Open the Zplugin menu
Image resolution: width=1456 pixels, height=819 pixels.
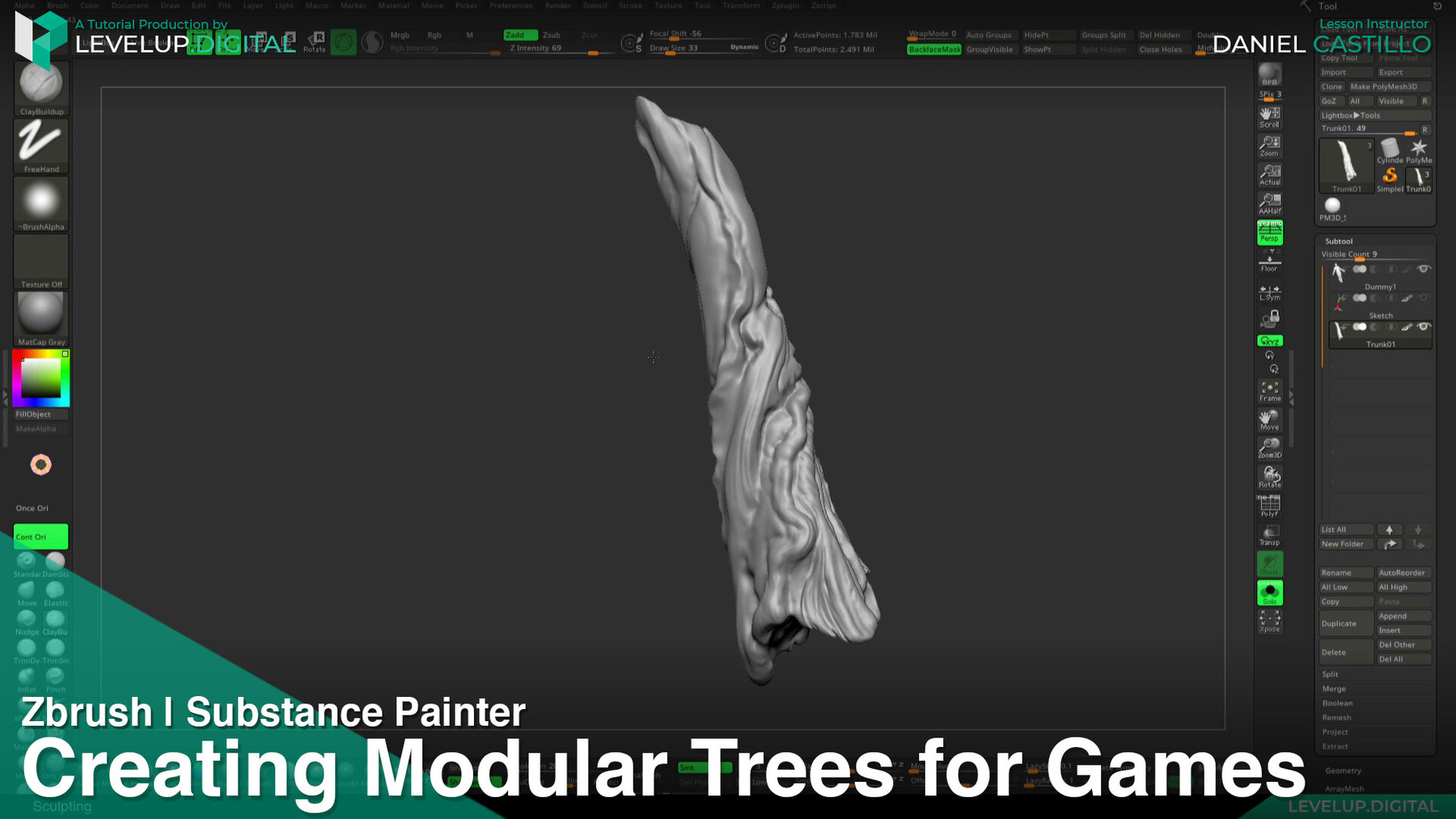pos(784,6)
